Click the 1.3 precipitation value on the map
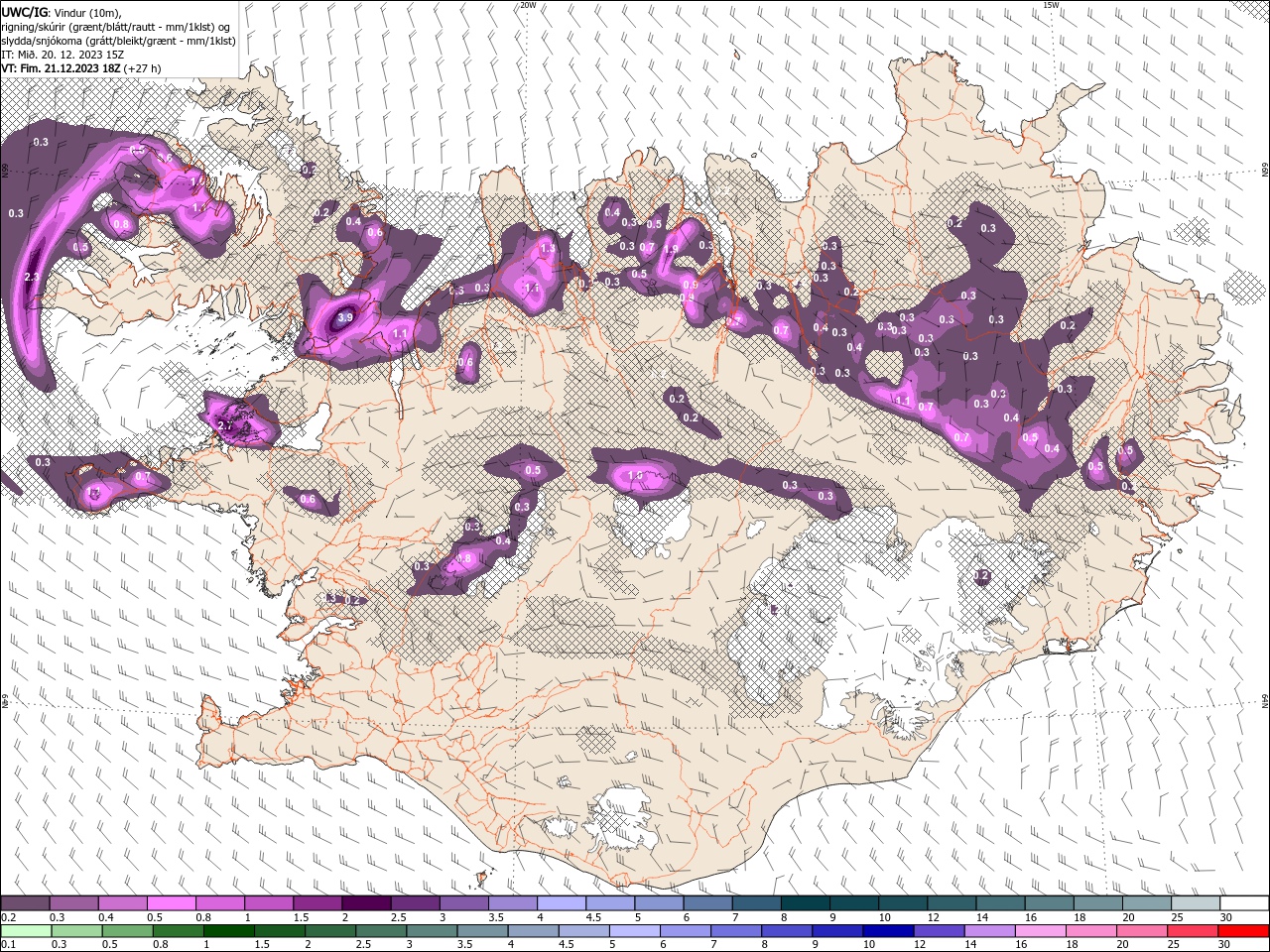 pos(548,247)
